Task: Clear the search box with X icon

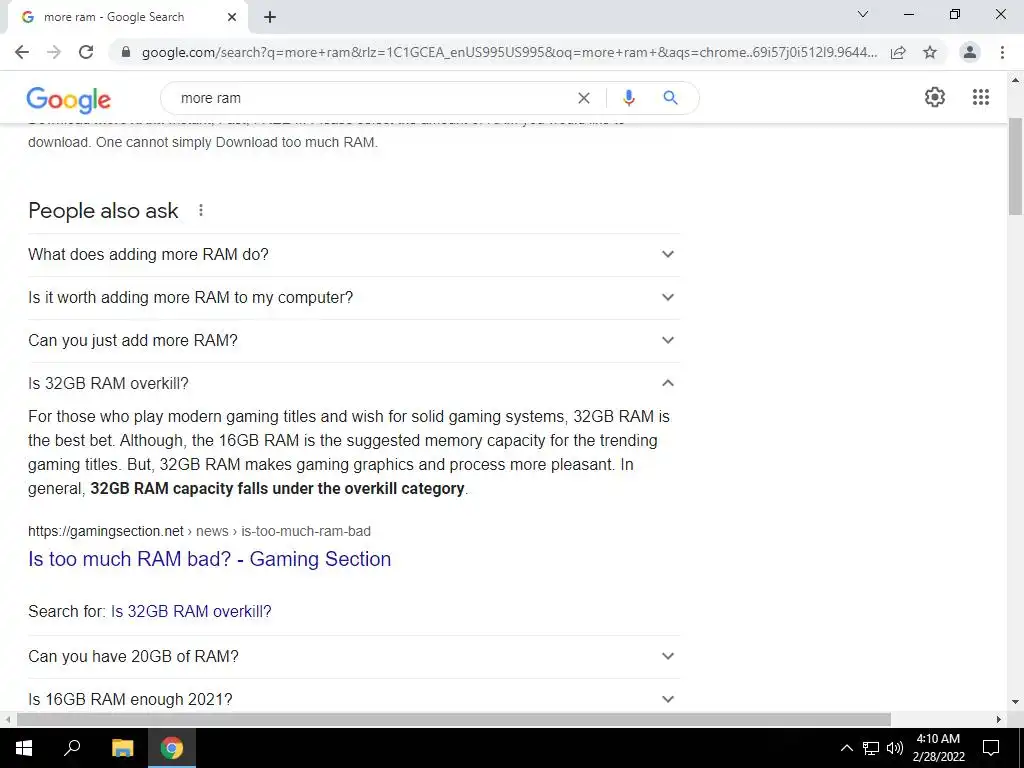Action: tap(584, 98)
